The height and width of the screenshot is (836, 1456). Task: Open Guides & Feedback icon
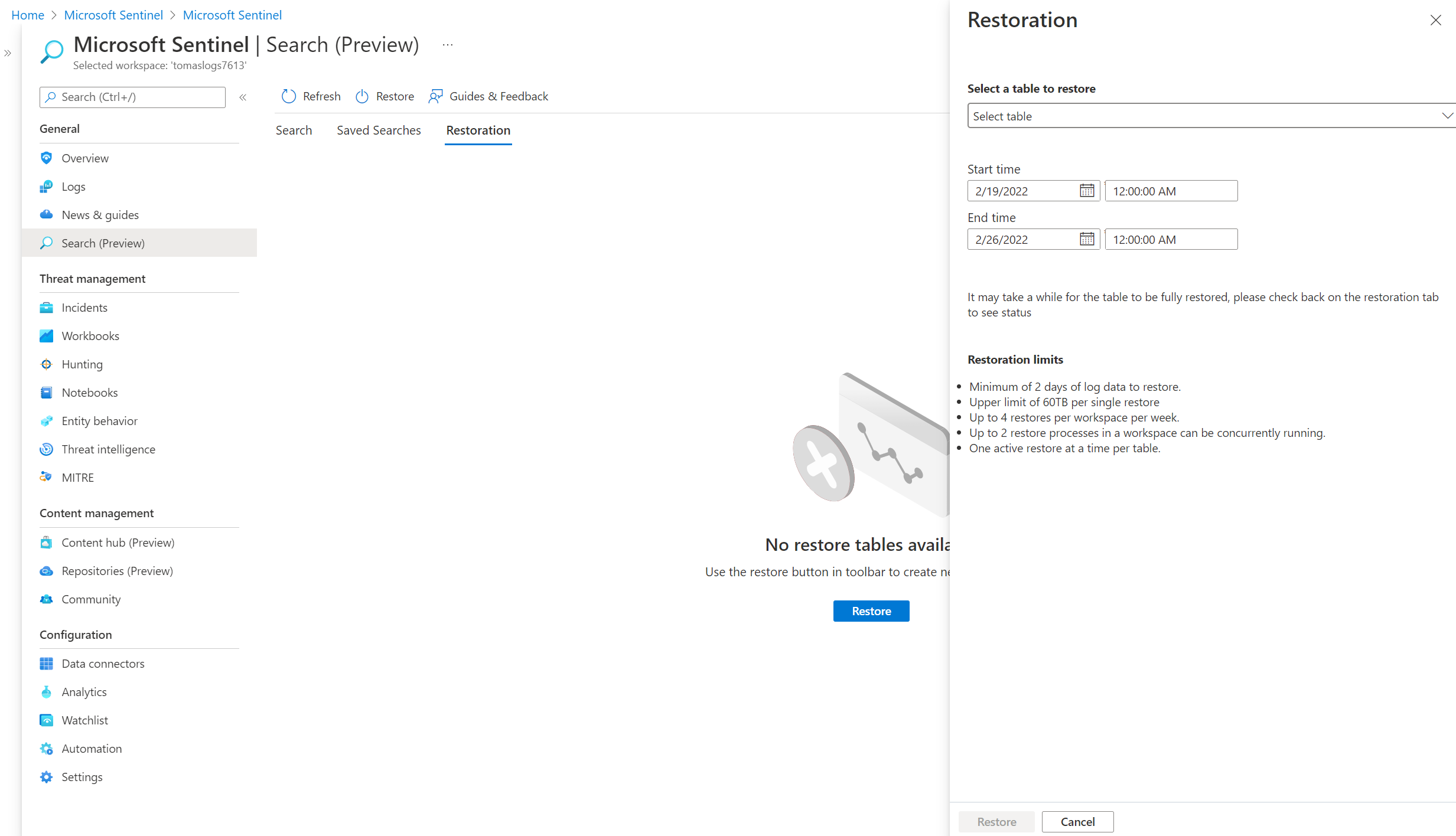click(x=436, y=96)
